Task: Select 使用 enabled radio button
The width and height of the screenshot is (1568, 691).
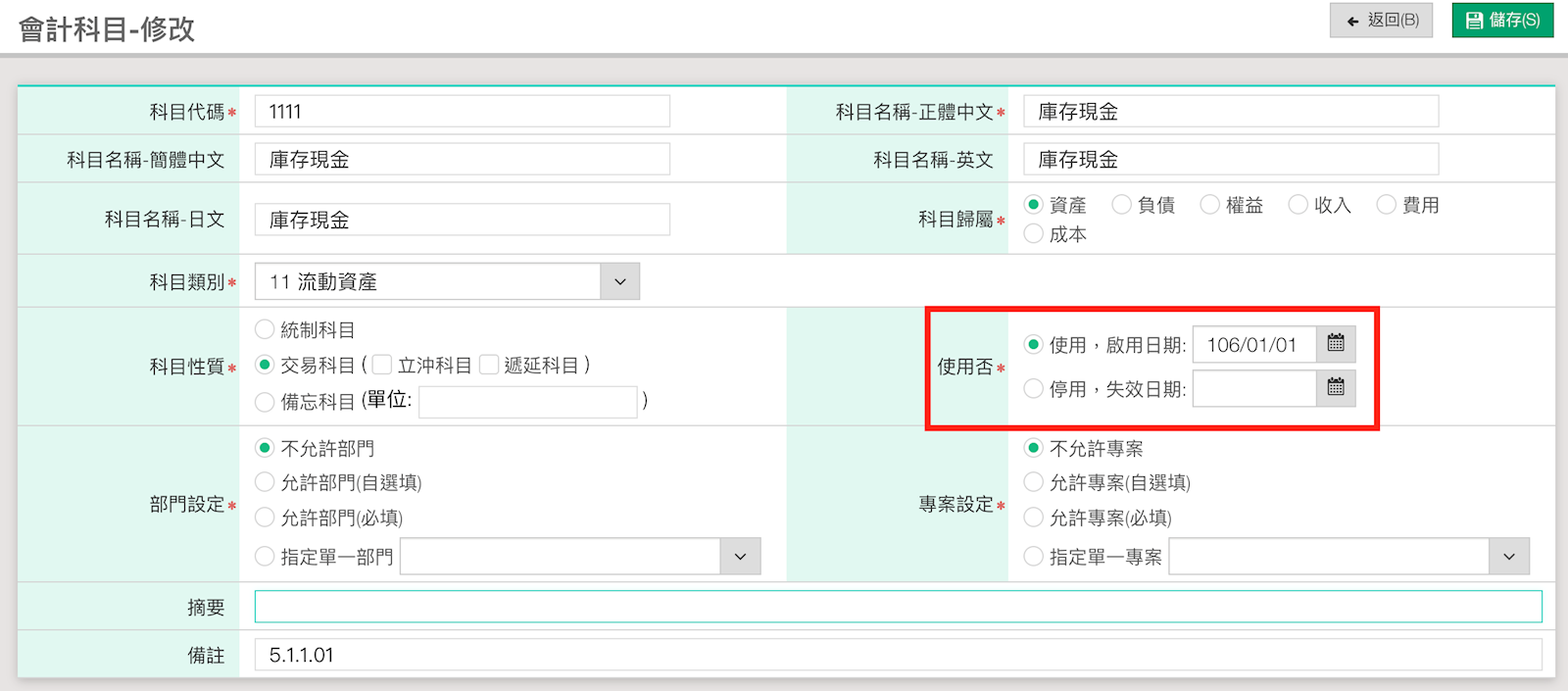Action: tap(1033, 344)
